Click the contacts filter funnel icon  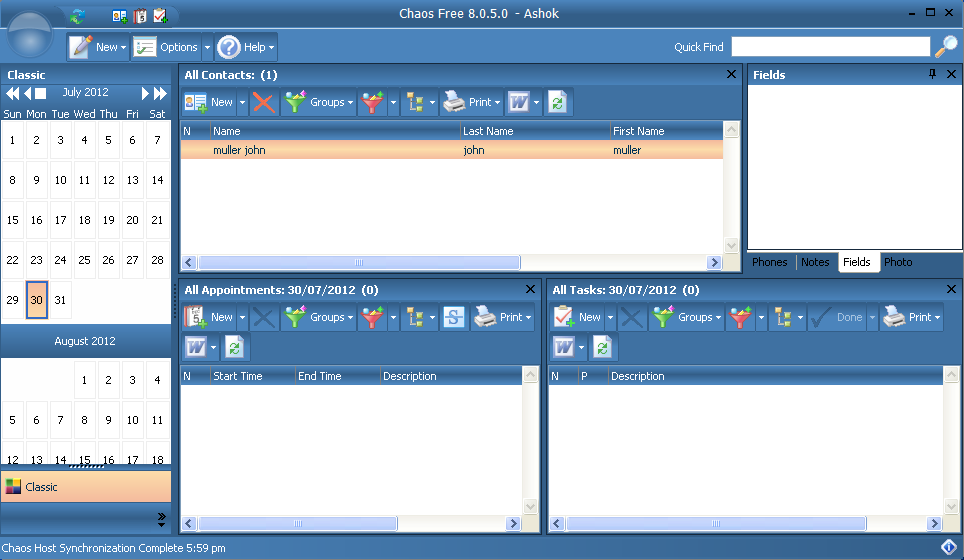click(x=373, y=102)
